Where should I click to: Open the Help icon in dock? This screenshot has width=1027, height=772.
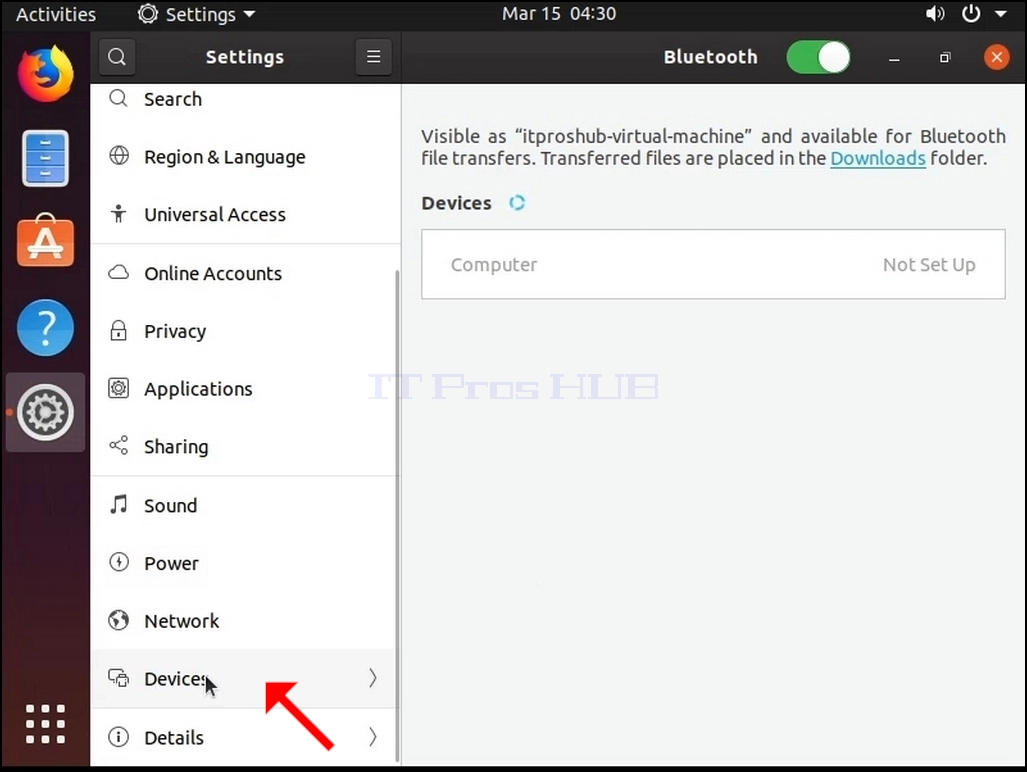click(x=45, y=327)
